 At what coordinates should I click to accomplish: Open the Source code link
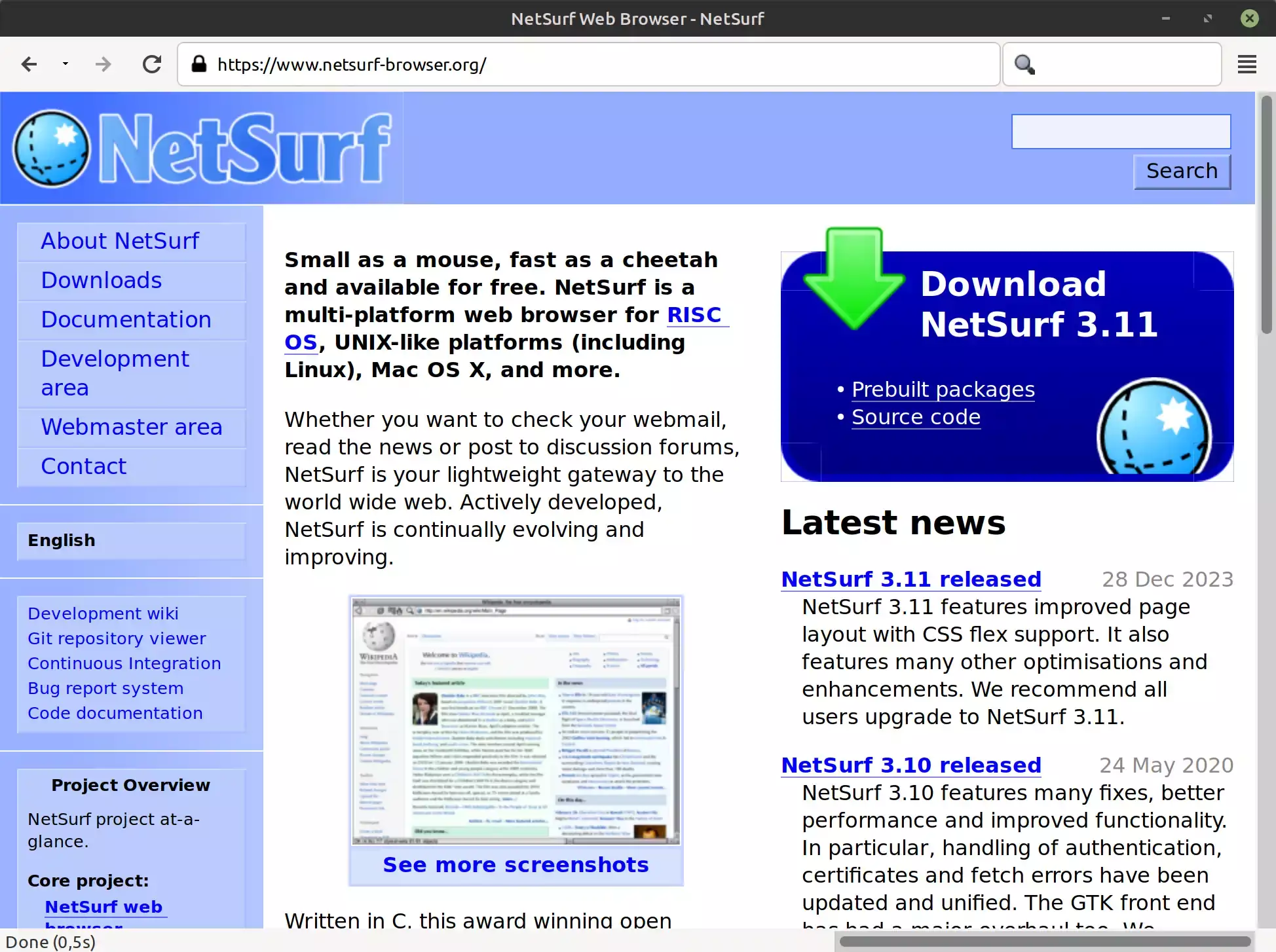916,417
